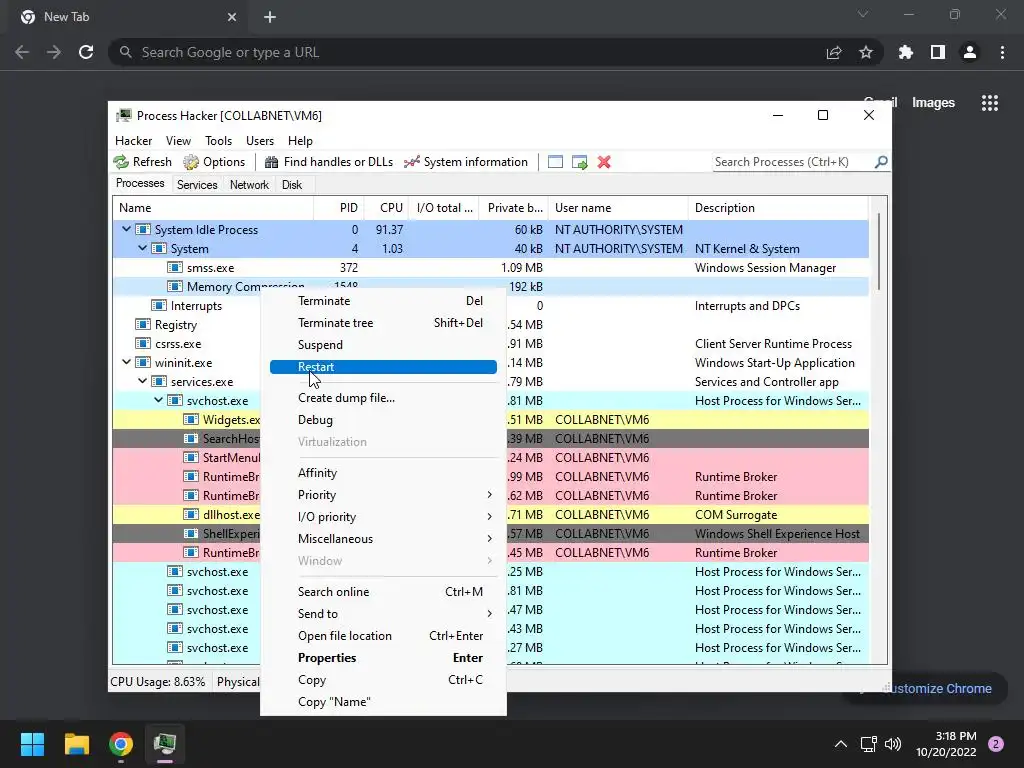Open a new Chrome tab

click(270, 17)
